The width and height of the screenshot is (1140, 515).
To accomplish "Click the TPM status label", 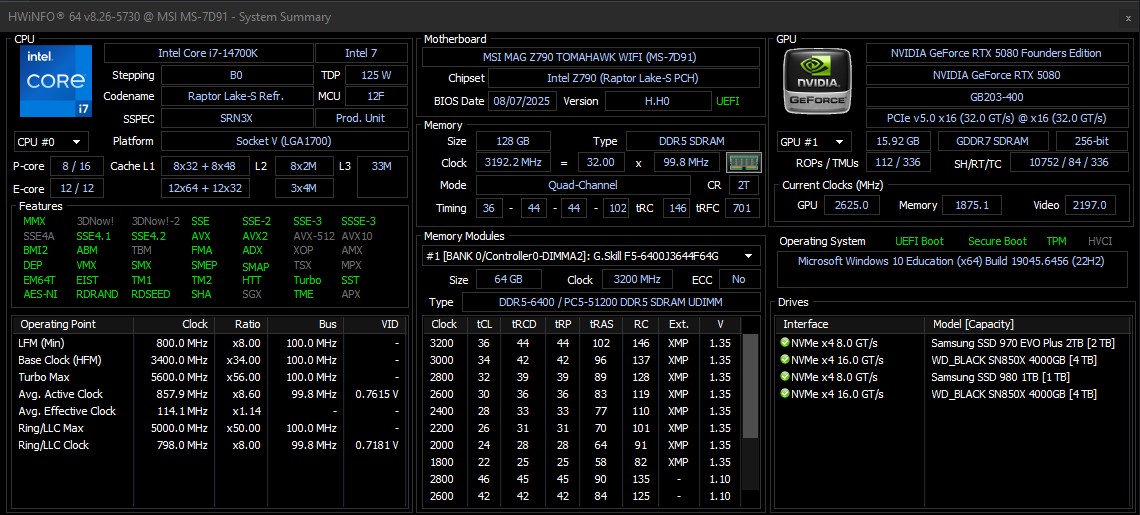I will click(x=1056, y=241).
